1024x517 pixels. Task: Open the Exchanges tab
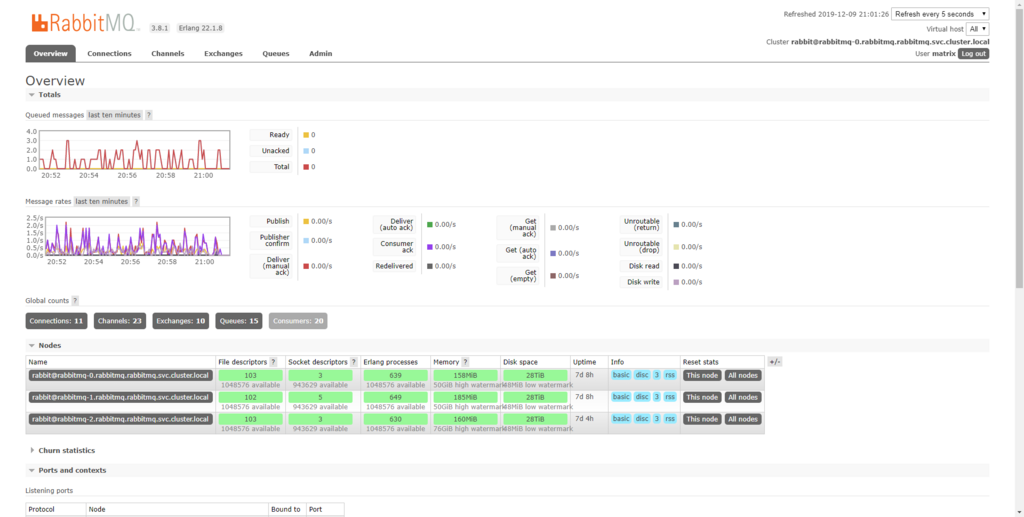[223, 54]
